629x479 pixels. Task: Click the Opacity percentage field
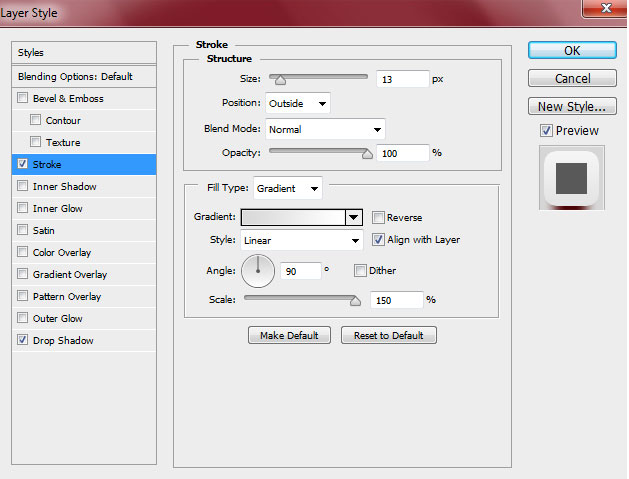tap(403, 153)
